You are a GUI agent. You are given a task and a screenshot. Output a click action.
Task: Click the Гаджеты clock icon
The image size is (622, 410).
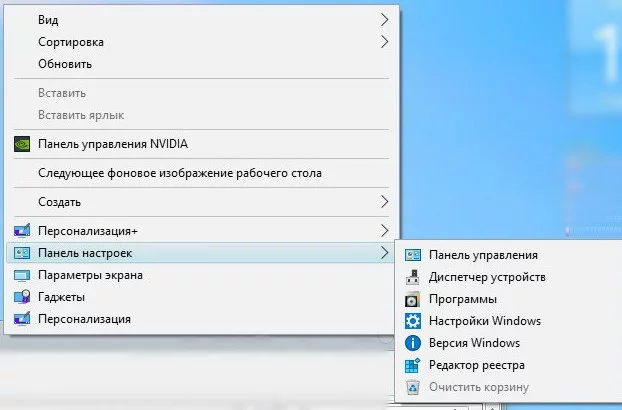click(22, 297)
